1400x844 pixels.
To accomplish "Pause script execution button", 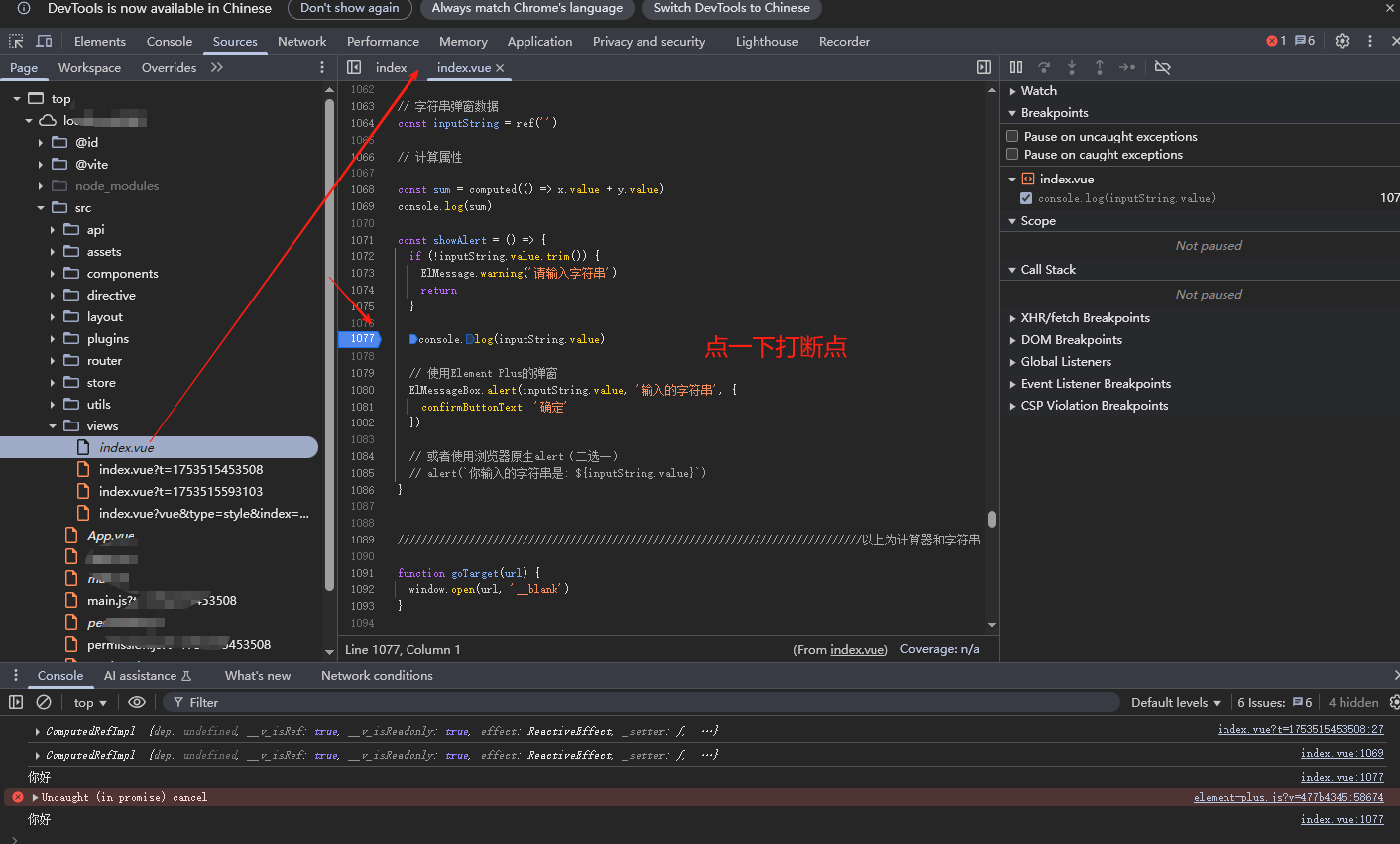I will [x=1016, y=67].
